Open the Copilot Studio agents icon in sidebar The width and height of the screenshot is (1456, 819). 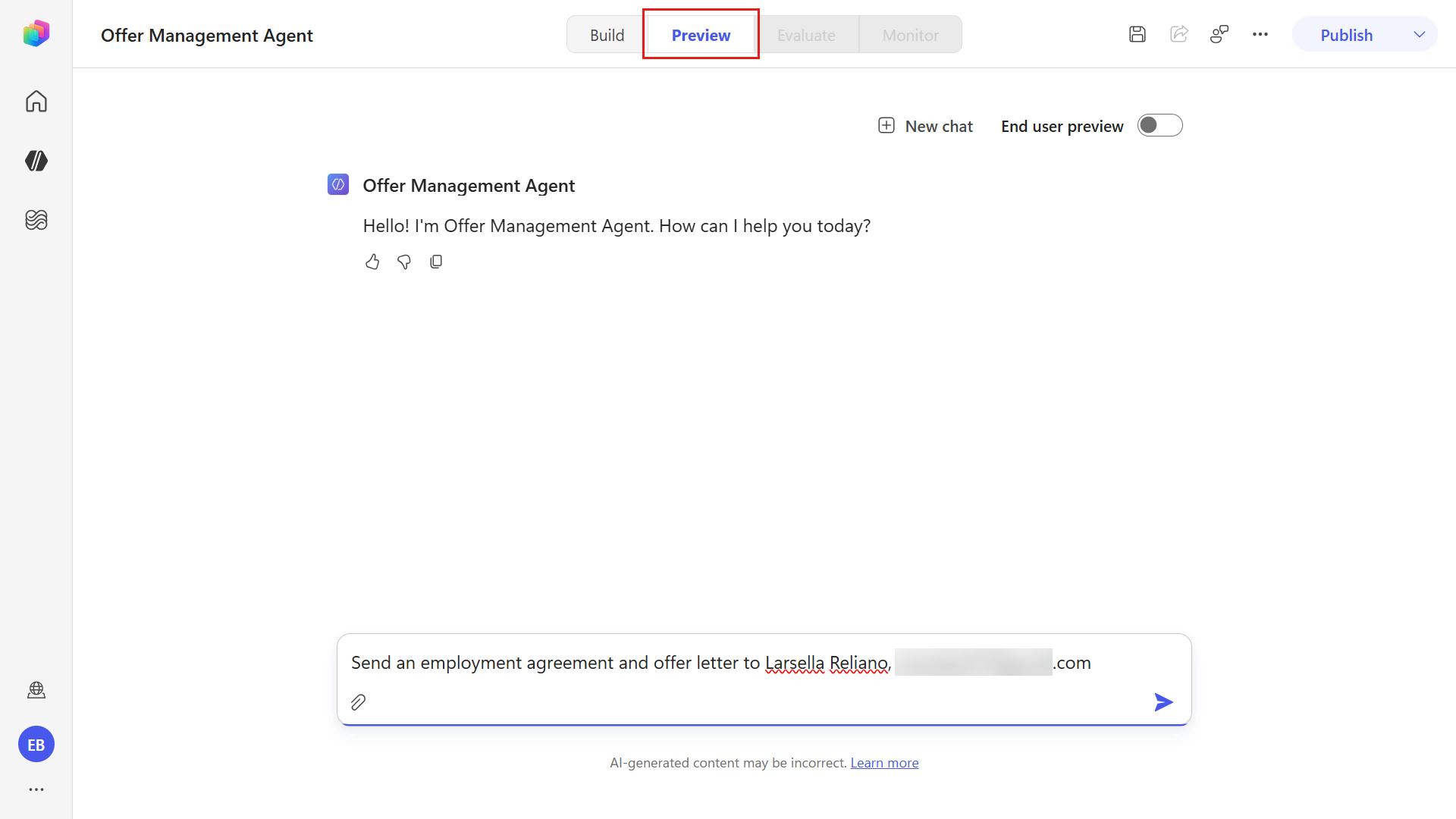36,161
